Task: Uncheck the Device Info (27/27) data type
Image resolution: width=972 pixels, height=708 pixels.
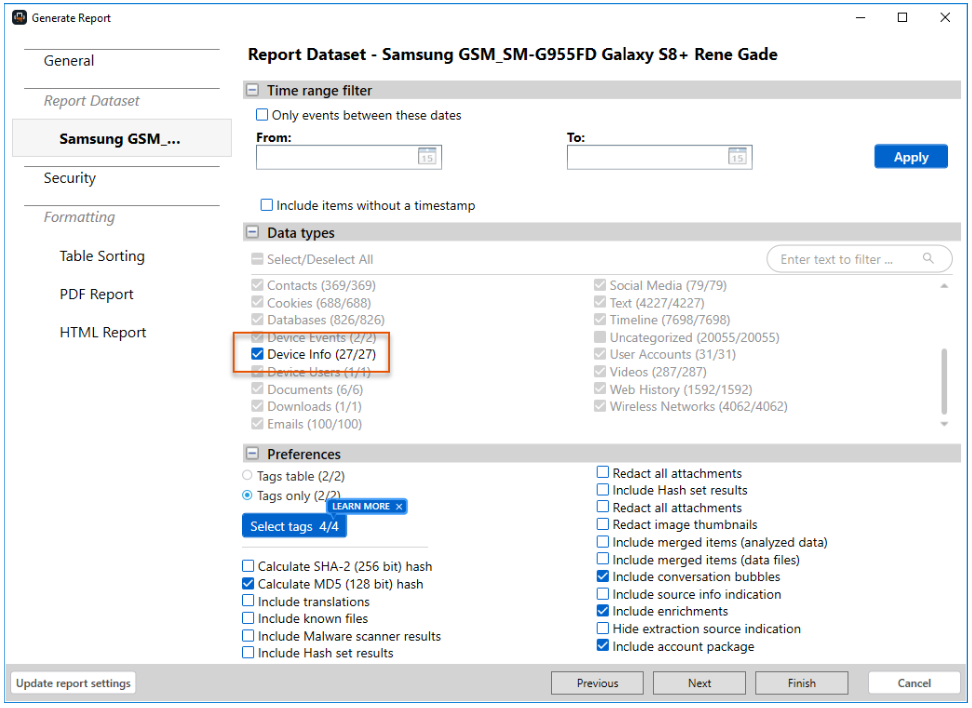Action: (257, 354)
